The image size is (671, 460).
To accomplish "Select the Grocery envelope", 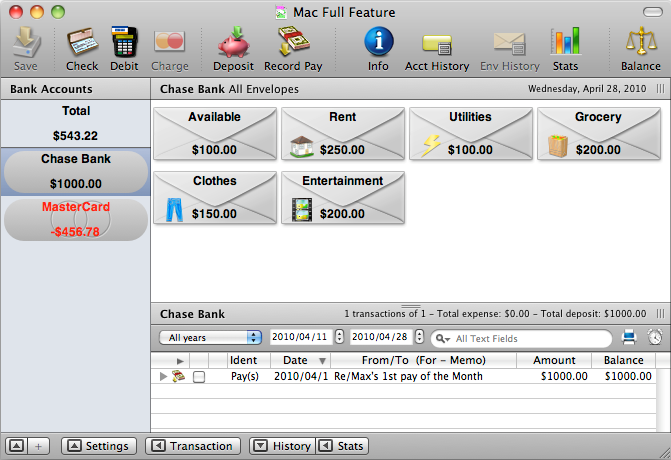I will [598, 135].
